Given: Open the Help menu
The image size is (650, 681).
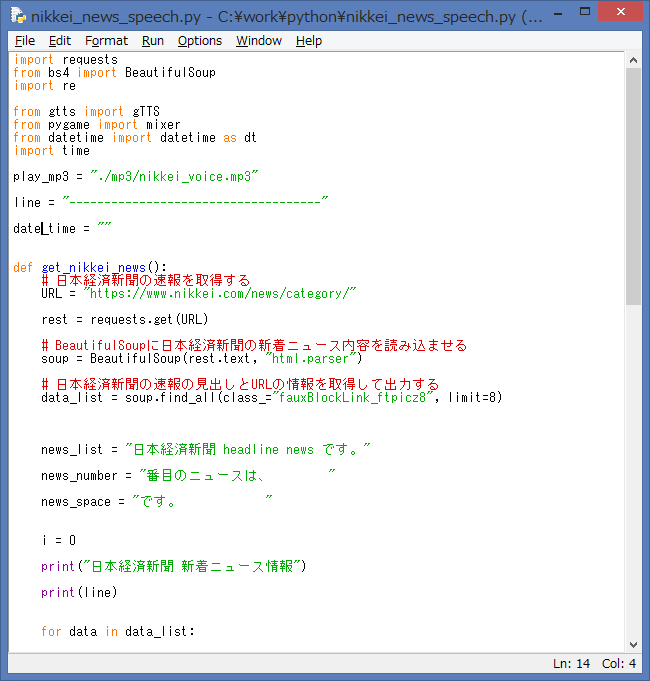Looking at the screenshot, I should 309,40.
